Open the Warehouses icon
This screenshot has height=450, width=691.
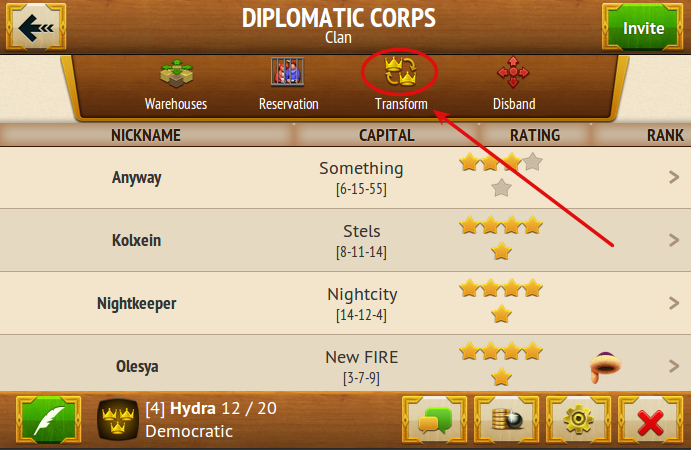tap(176, 73)
